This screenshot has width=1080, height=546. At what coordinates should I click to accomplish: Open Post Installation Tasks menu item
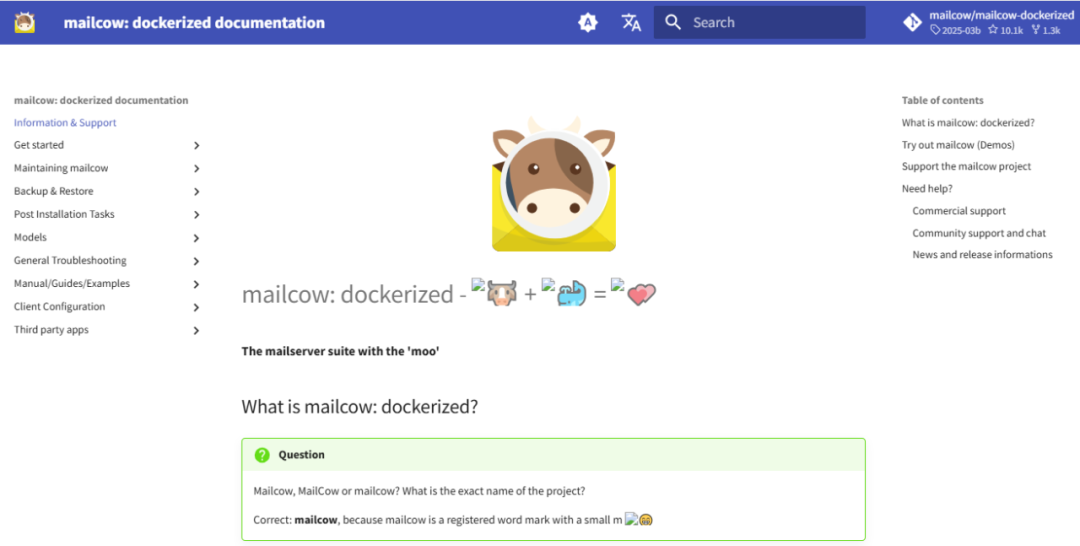click(x=64, y=214)
